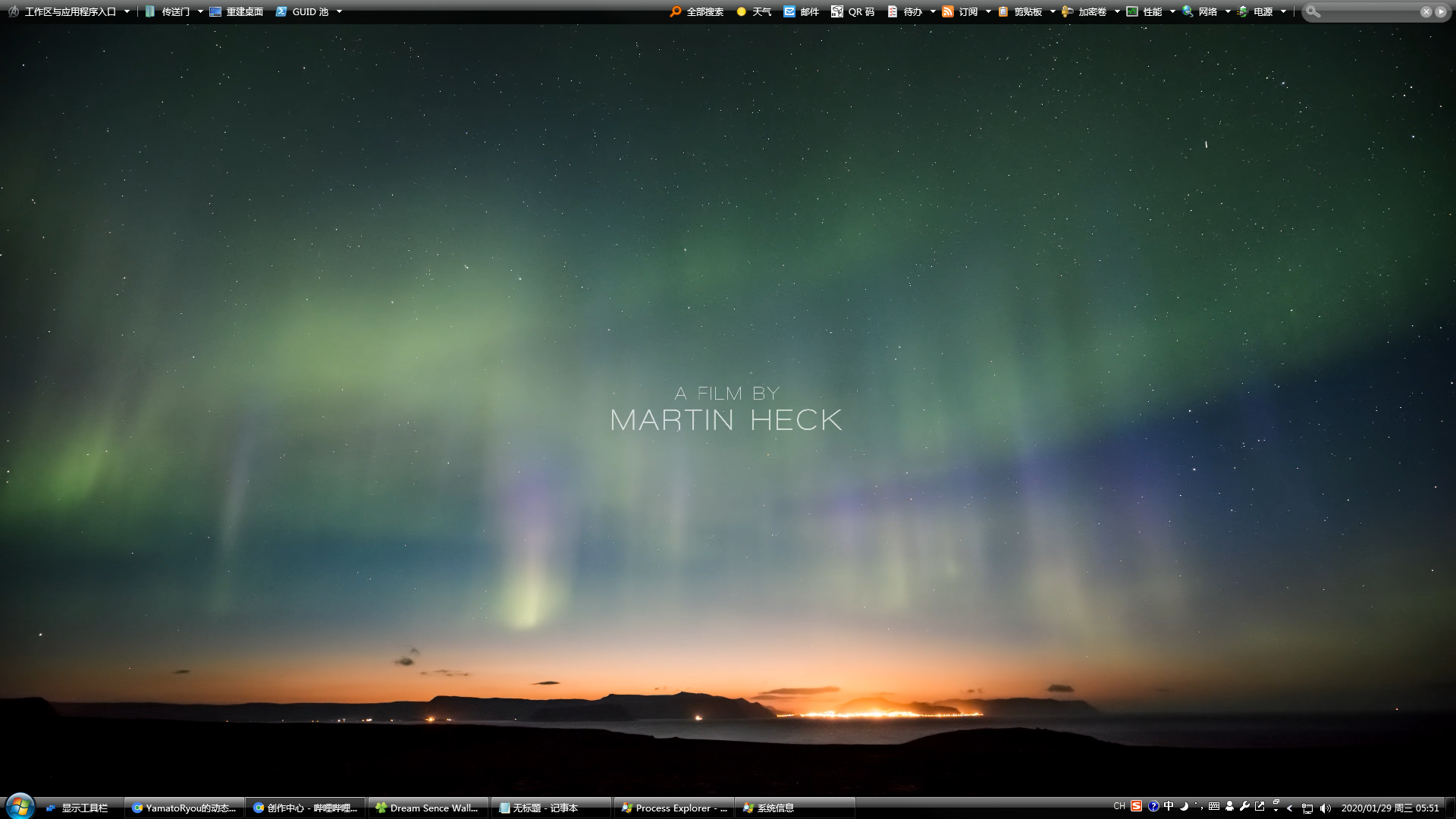
Task: Toggle half/full-width moon icon
Action: (x=1184, y=806)
